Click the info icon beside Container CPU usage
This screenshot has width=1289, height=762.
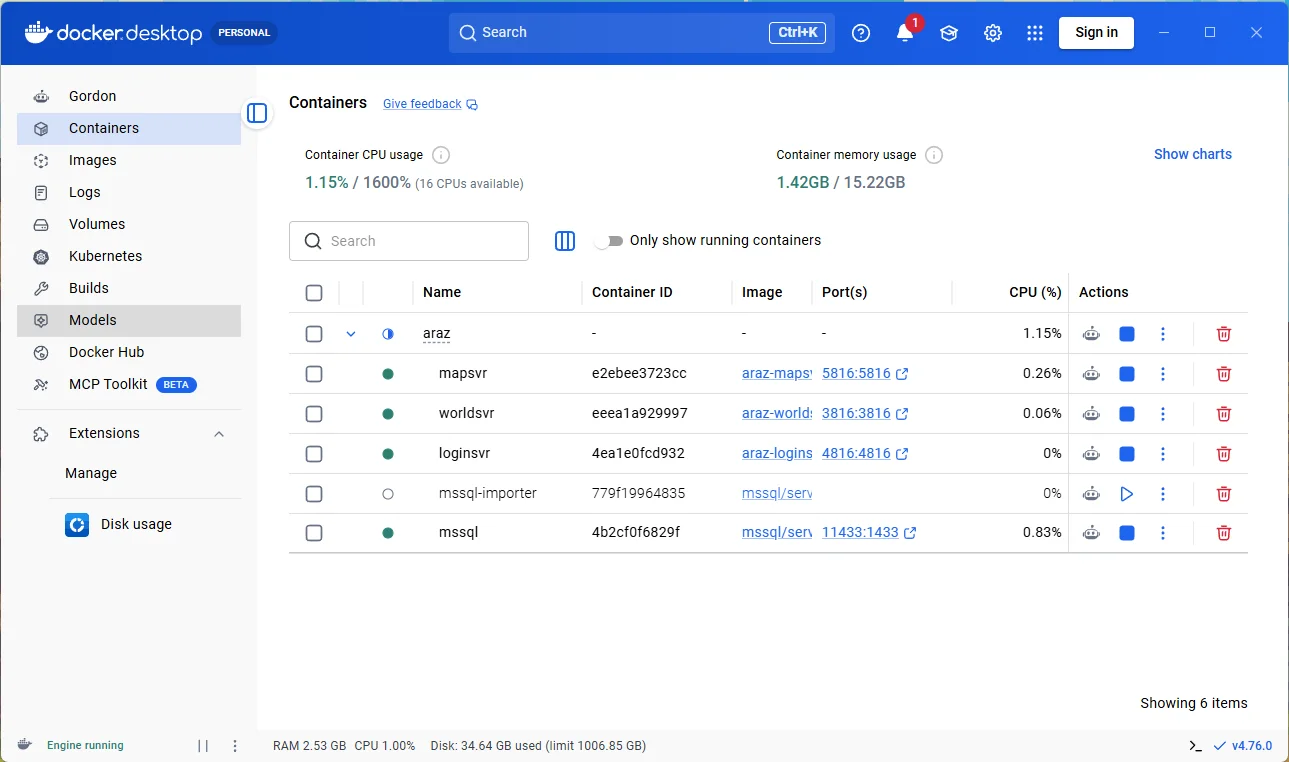[x=441, y=155]
